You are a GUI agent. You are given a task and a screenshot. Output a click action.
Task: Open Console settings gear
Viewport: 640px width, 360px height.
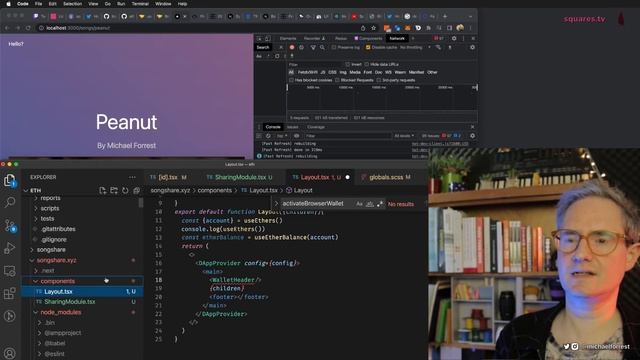tap(472, 136)
